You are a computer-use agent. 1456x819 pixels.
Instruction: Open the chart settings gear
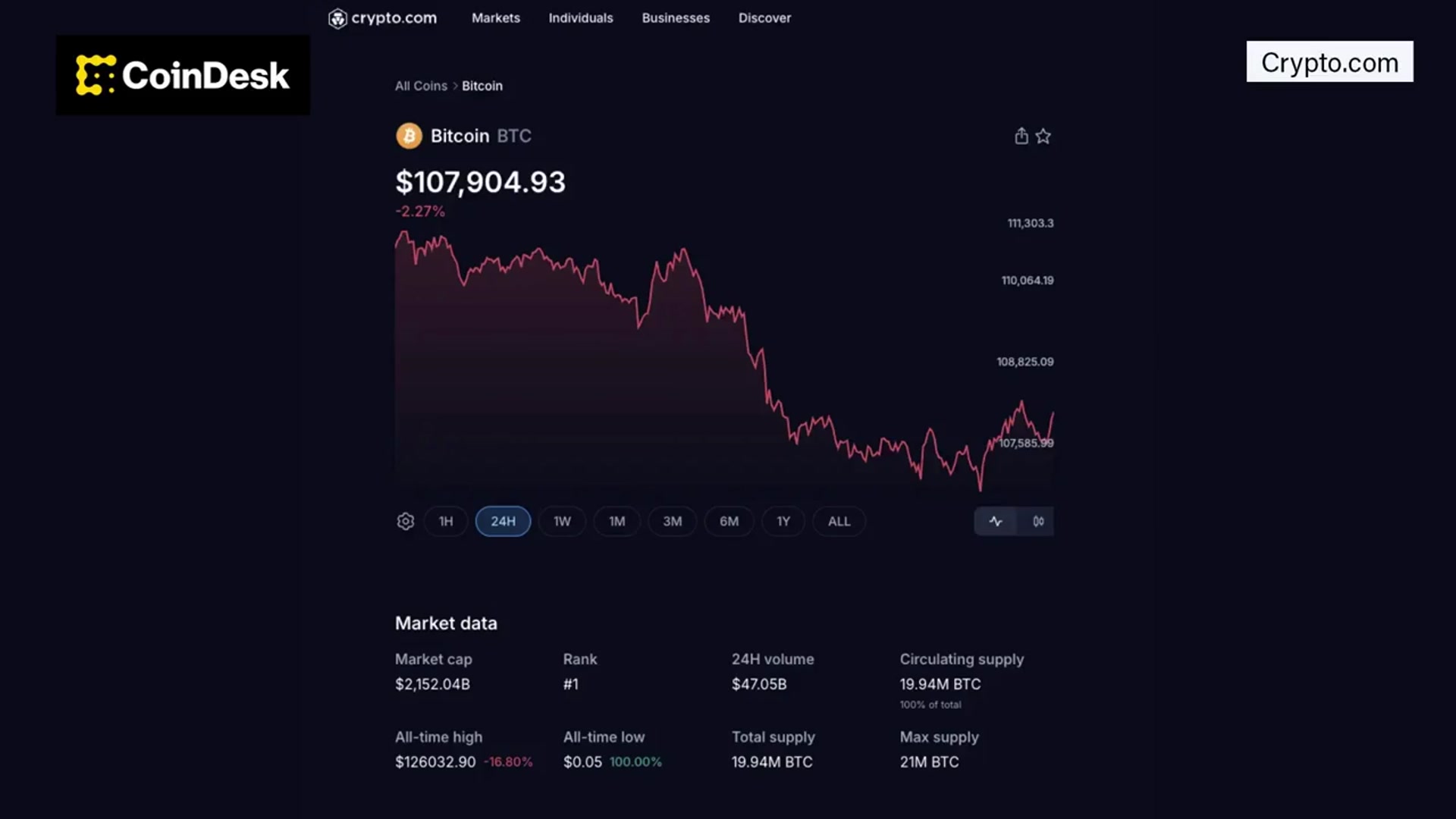[405, 521]
